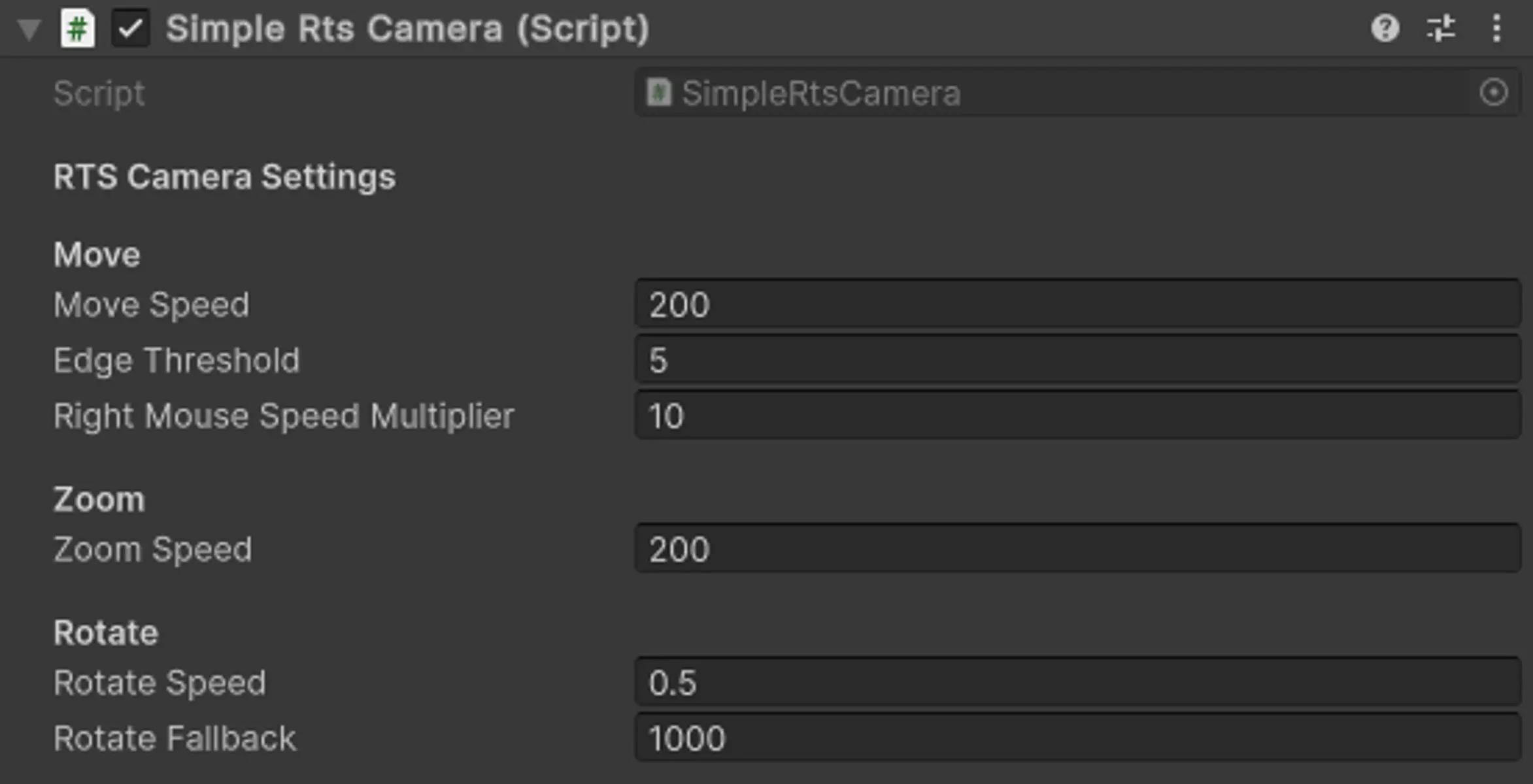
Task: Click the SimpleRtsCamera script reference field
Action: [1046, 92]
